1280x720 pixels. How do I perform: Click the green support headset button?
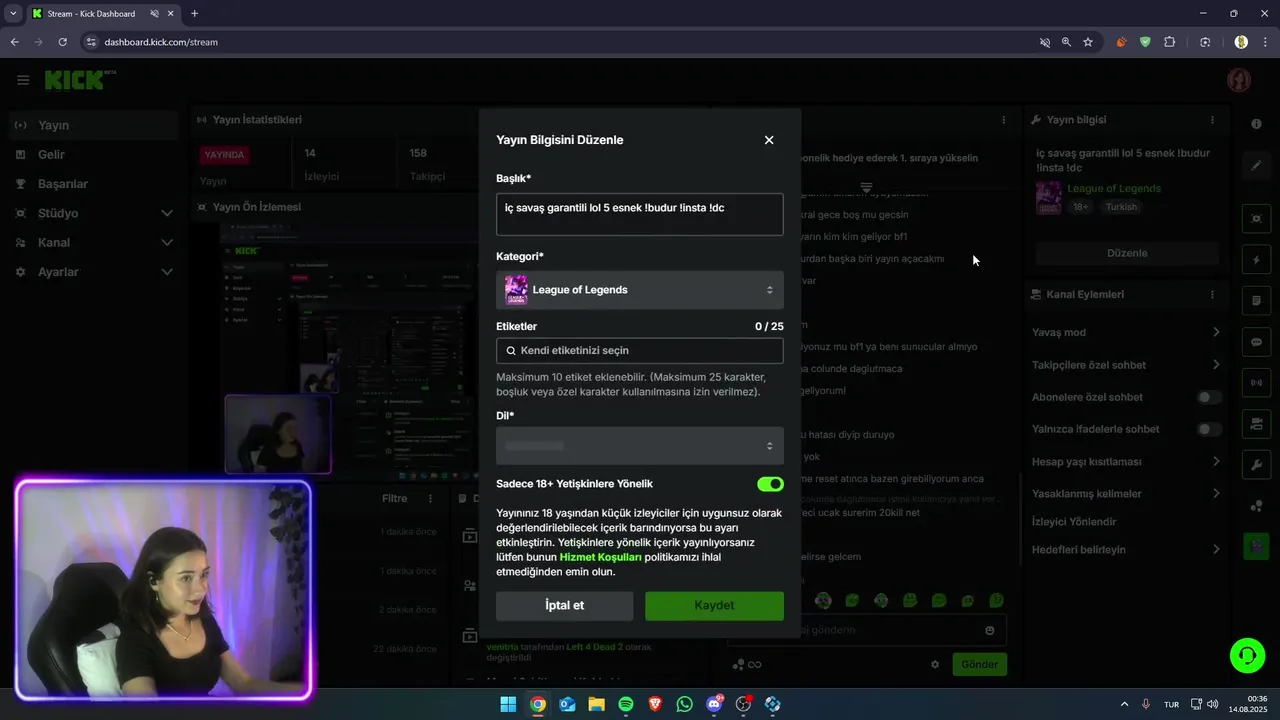1247,656
